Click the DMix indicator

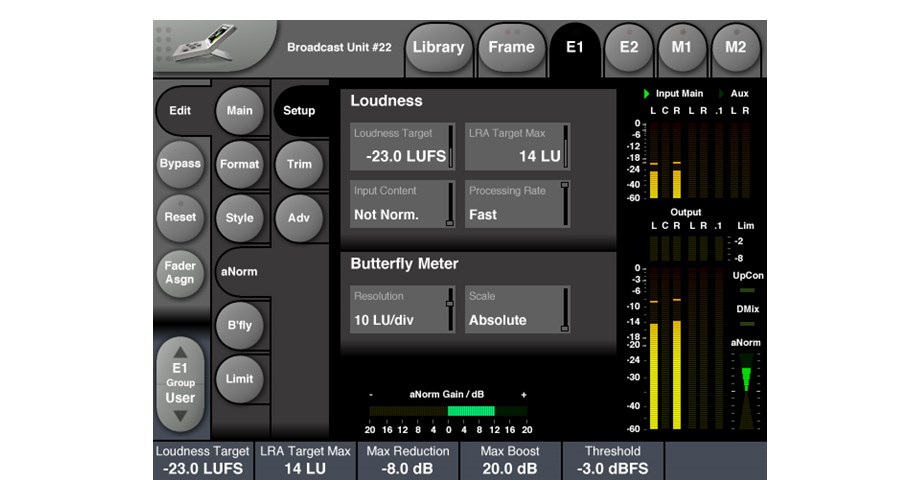[747, 323]
